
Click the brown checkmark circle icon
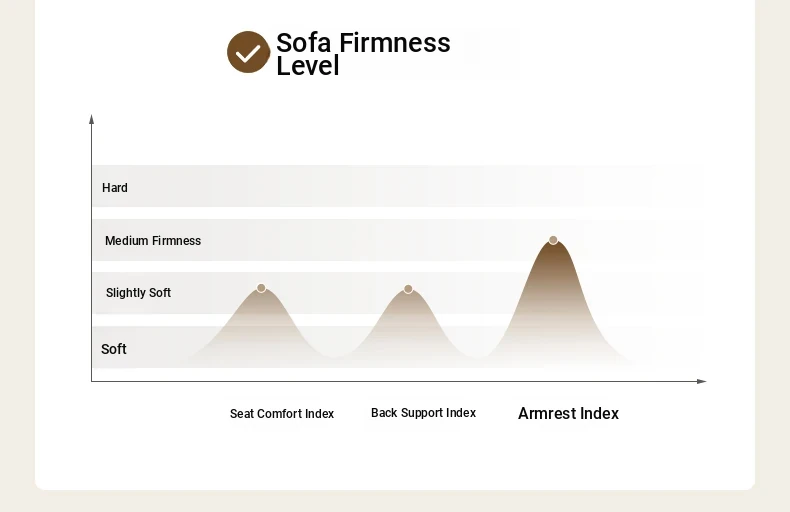pyautogui.click(x=248, y=52)
